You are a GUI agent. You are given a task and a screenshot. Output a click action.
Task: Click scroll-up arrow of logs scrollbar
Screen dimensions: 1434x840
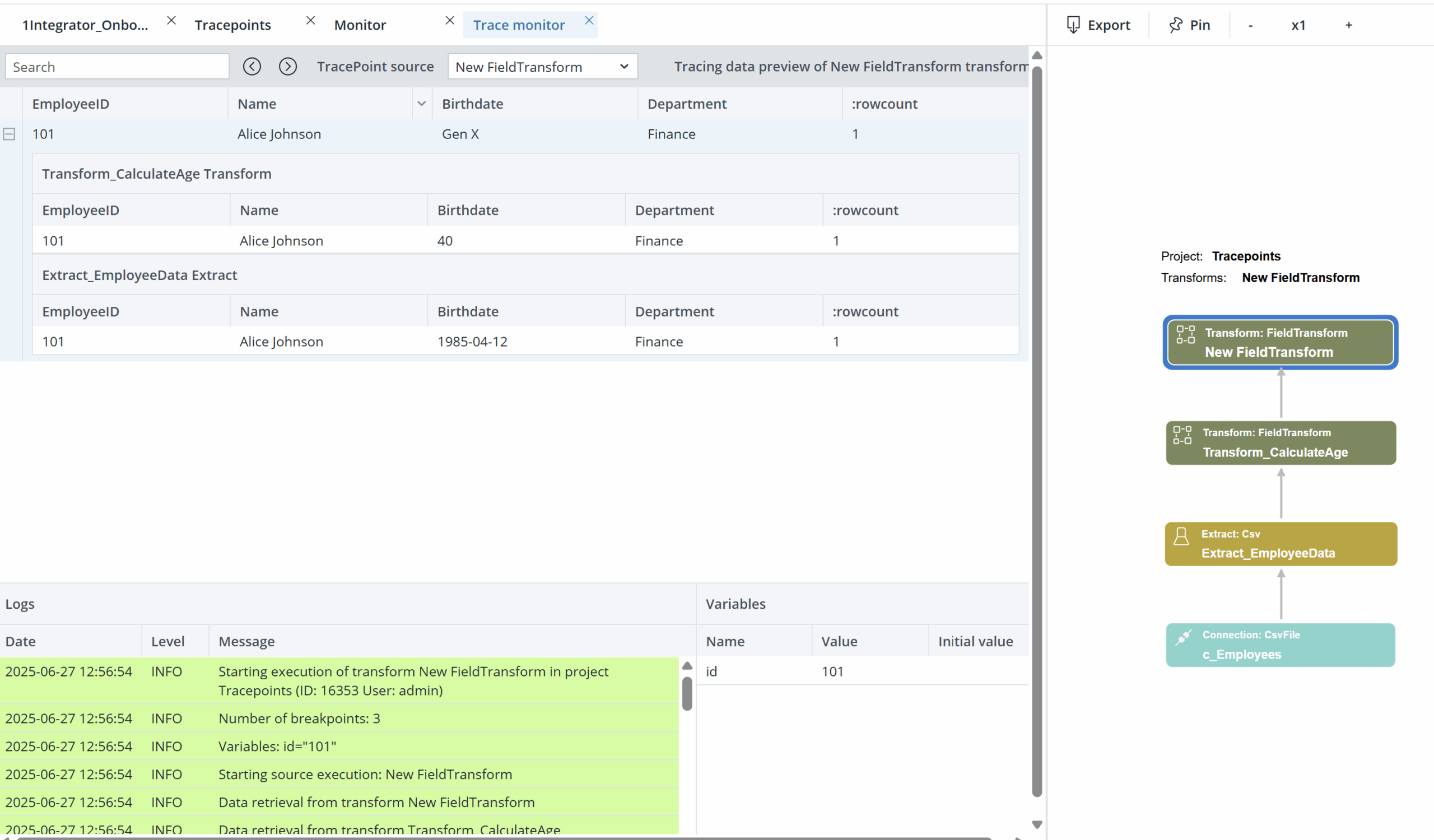point(687,666)
